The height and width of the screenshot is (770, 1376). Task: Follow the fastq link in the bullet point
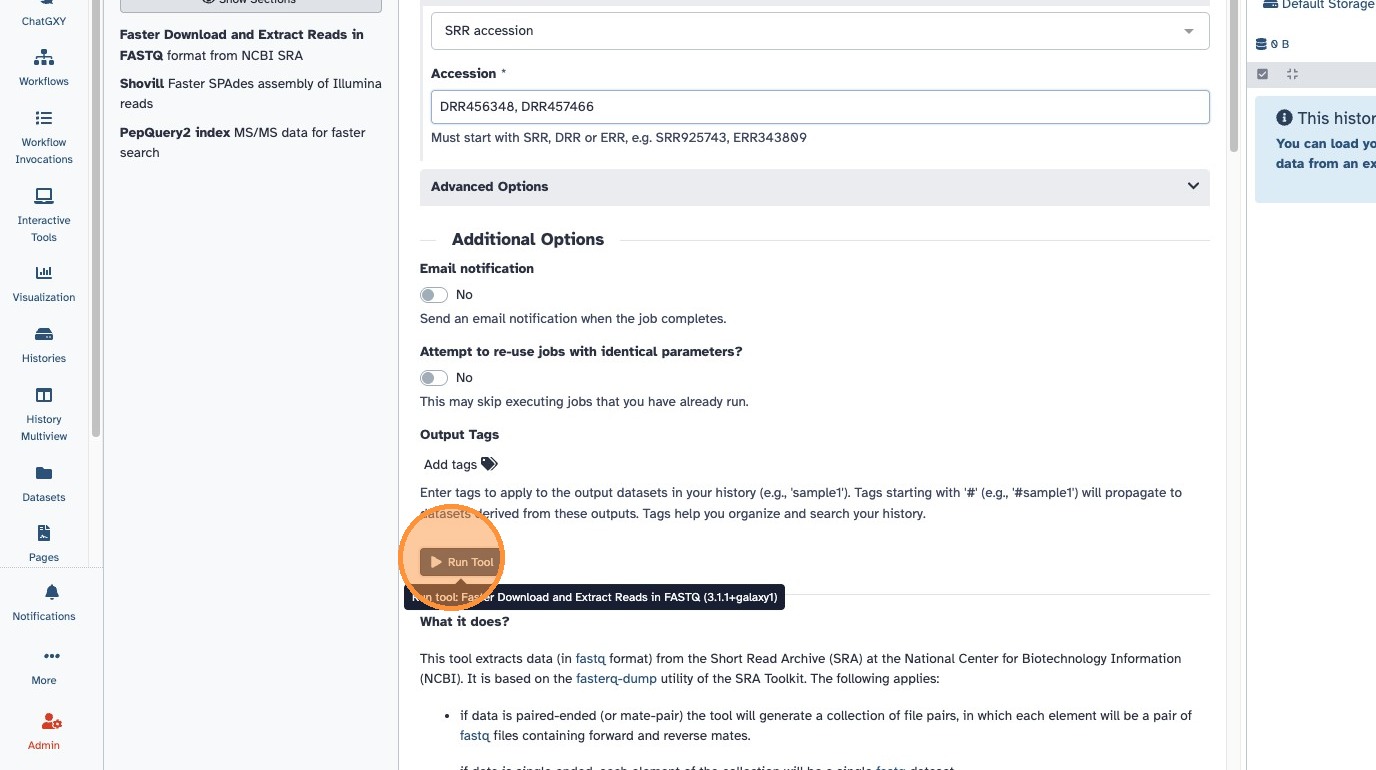pyautogui.click(x=475, y=735)
